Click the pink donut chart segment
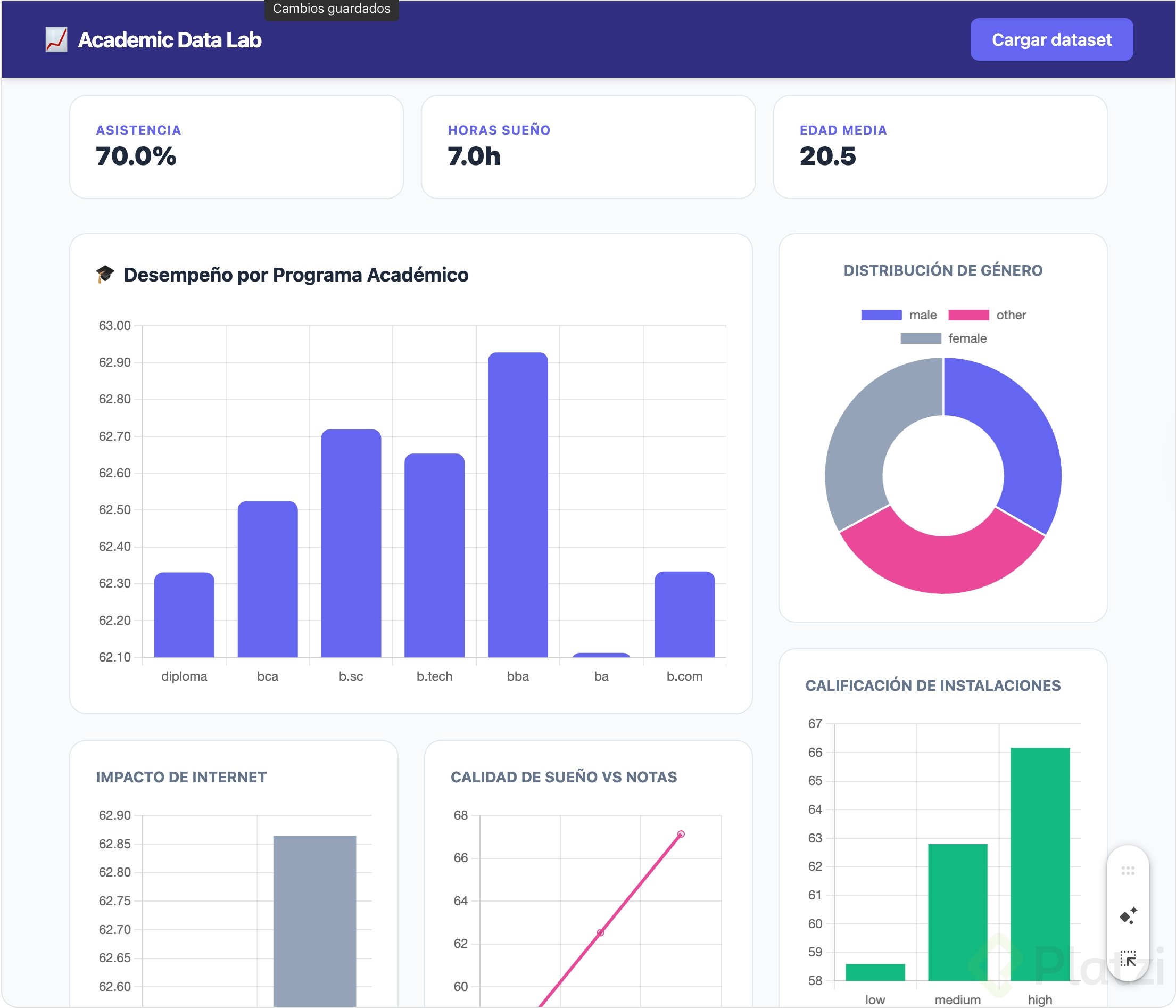 (942, 562)
